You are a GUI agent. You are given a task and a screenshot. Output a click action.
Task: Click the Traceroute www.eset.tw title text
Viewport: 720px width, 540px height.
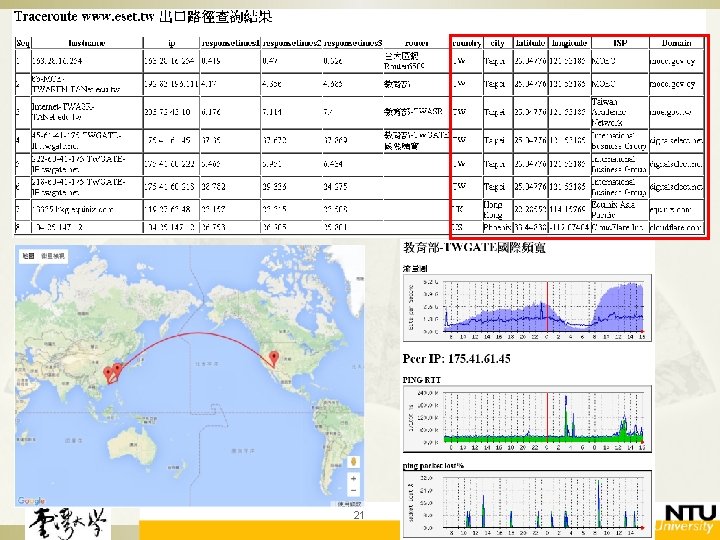point(143,17)
